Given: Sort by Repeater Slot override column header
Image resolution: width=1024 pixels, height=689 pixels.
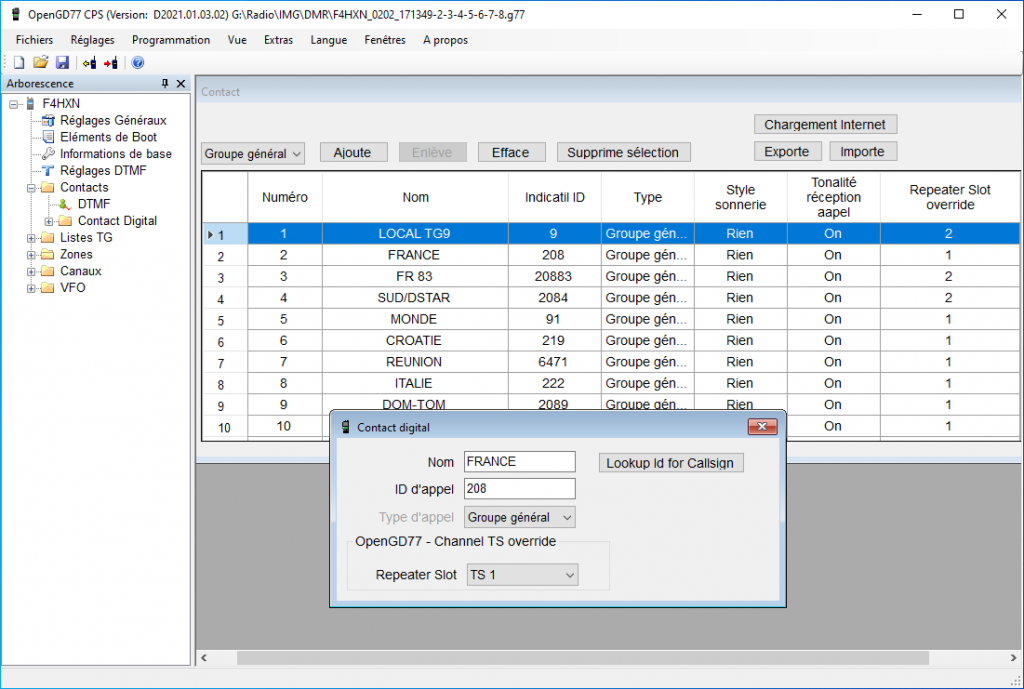Looking at the screenshot, I should click(x=950, y=197).
